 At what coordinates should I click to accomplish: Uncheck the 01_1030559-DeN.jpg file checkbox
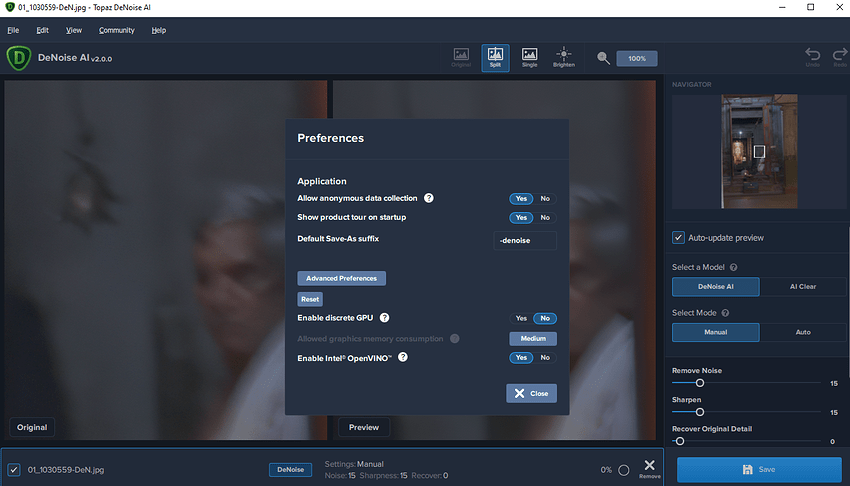(14, 469)
